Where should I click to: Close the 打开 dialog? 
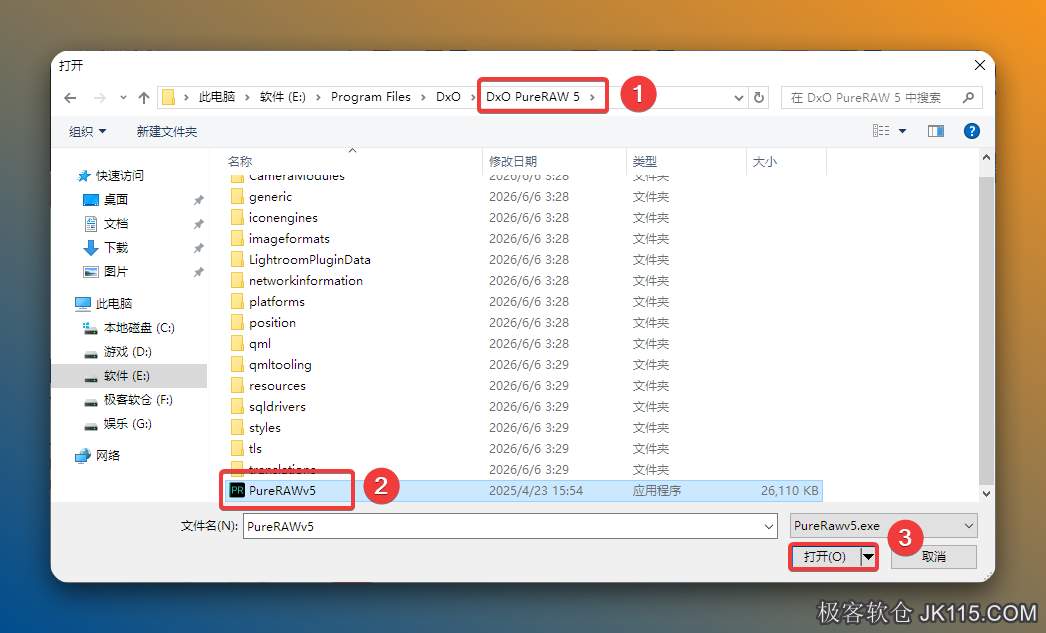(x=979, y=65)
